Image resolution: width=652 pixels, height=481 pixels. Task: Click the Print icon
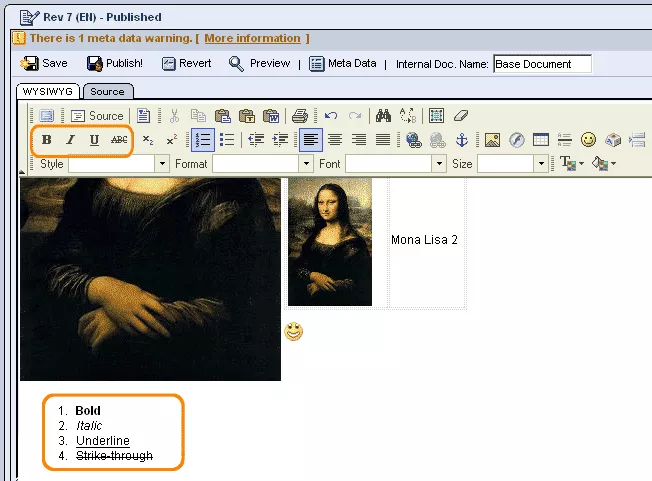299,116
